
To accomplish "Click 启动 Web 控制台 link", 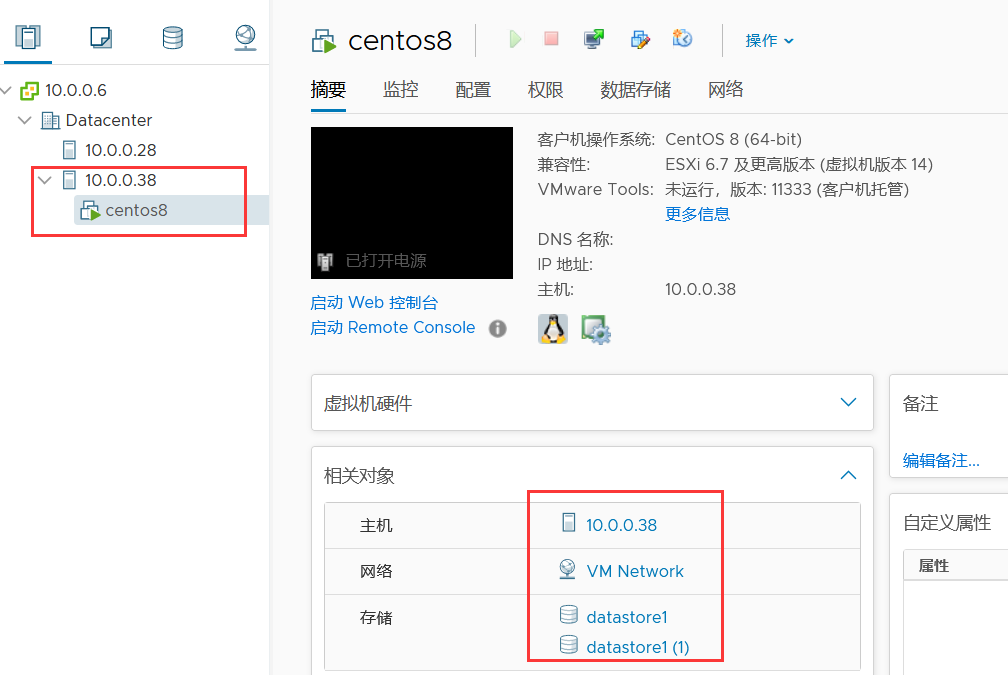I will click(x=374, y=302).
